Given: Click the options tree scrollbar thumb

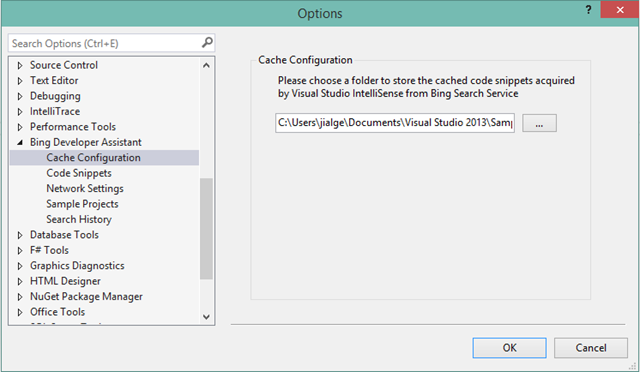Looking at the screenshot, I should click(206, 229).
